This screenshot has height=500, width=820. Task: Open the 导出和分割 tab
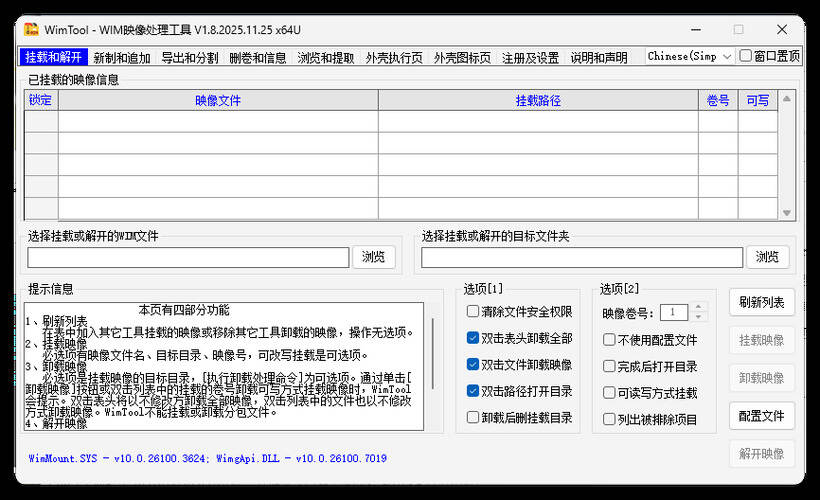tap(190, 58)
